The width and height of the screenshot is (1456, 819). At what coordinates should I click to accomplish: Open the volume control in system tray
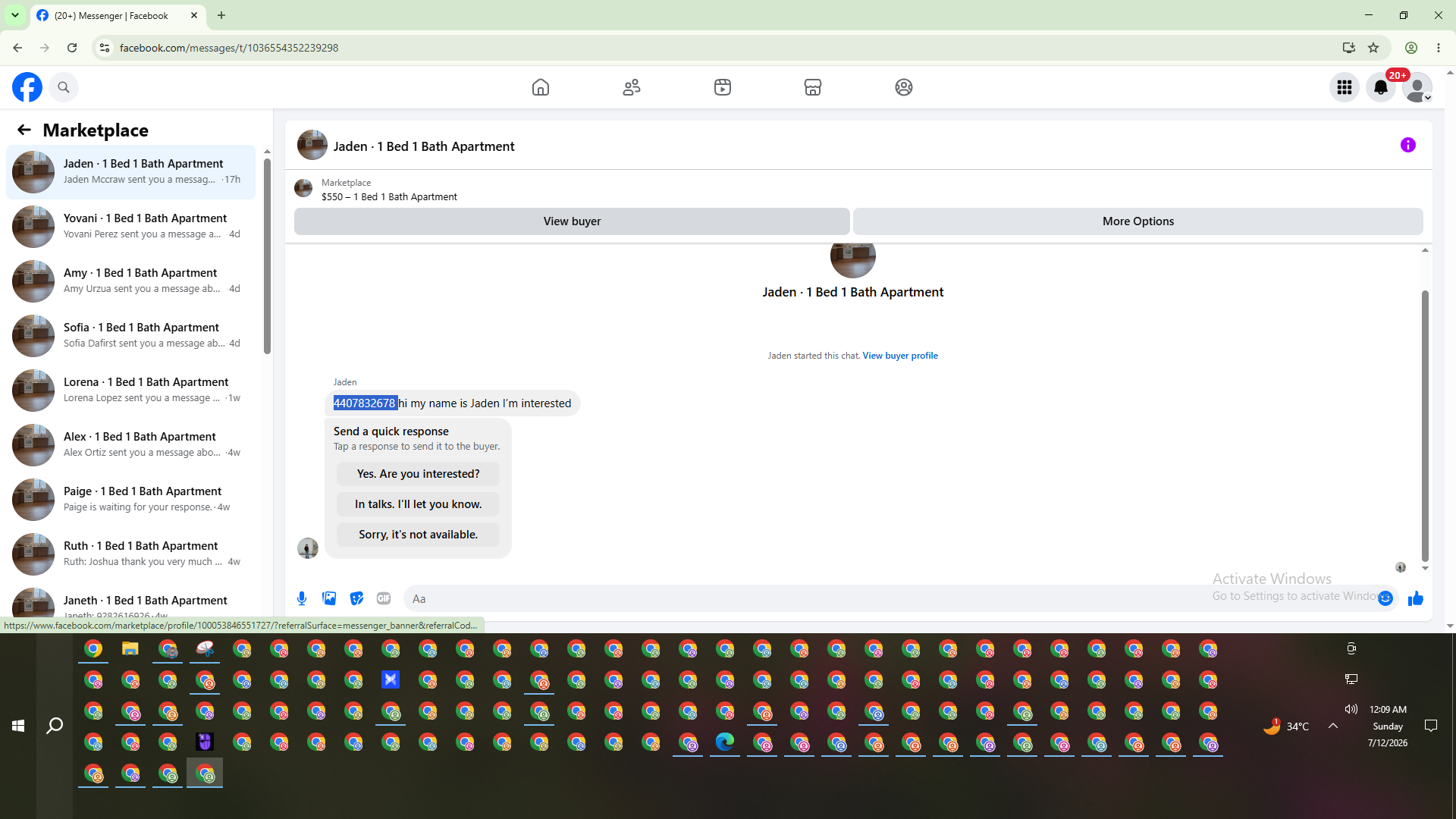[x=1351, y=709]
